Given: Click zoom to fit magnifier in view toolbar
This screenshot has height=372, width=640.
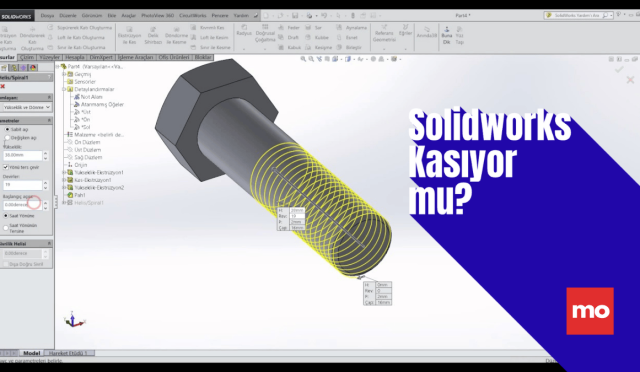Looking at the screenshot, I should tap(303, 59).
